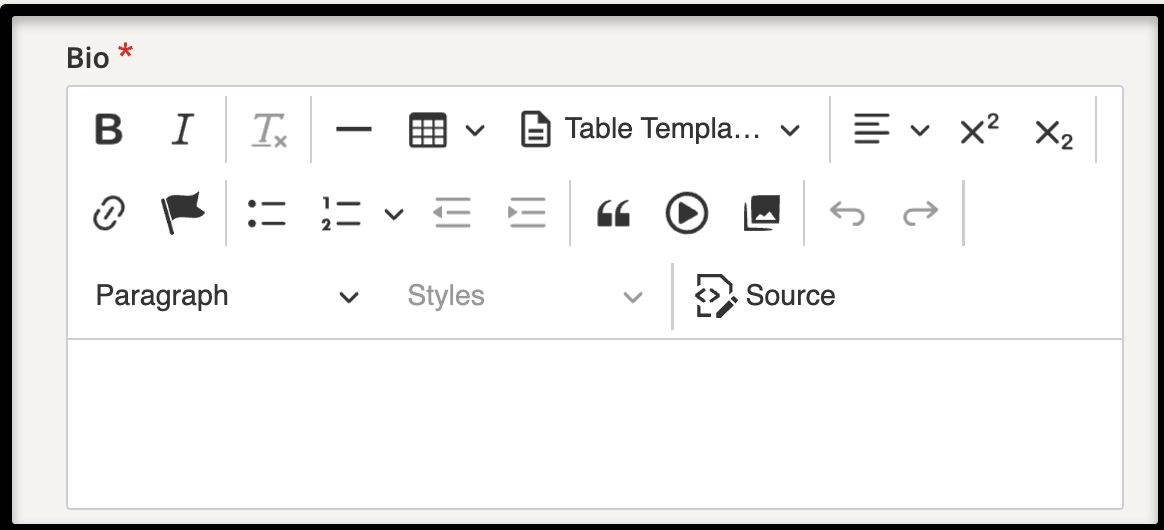Open the Table Templates dropdown
This screenshot has height=530, width=1164.
659,130
